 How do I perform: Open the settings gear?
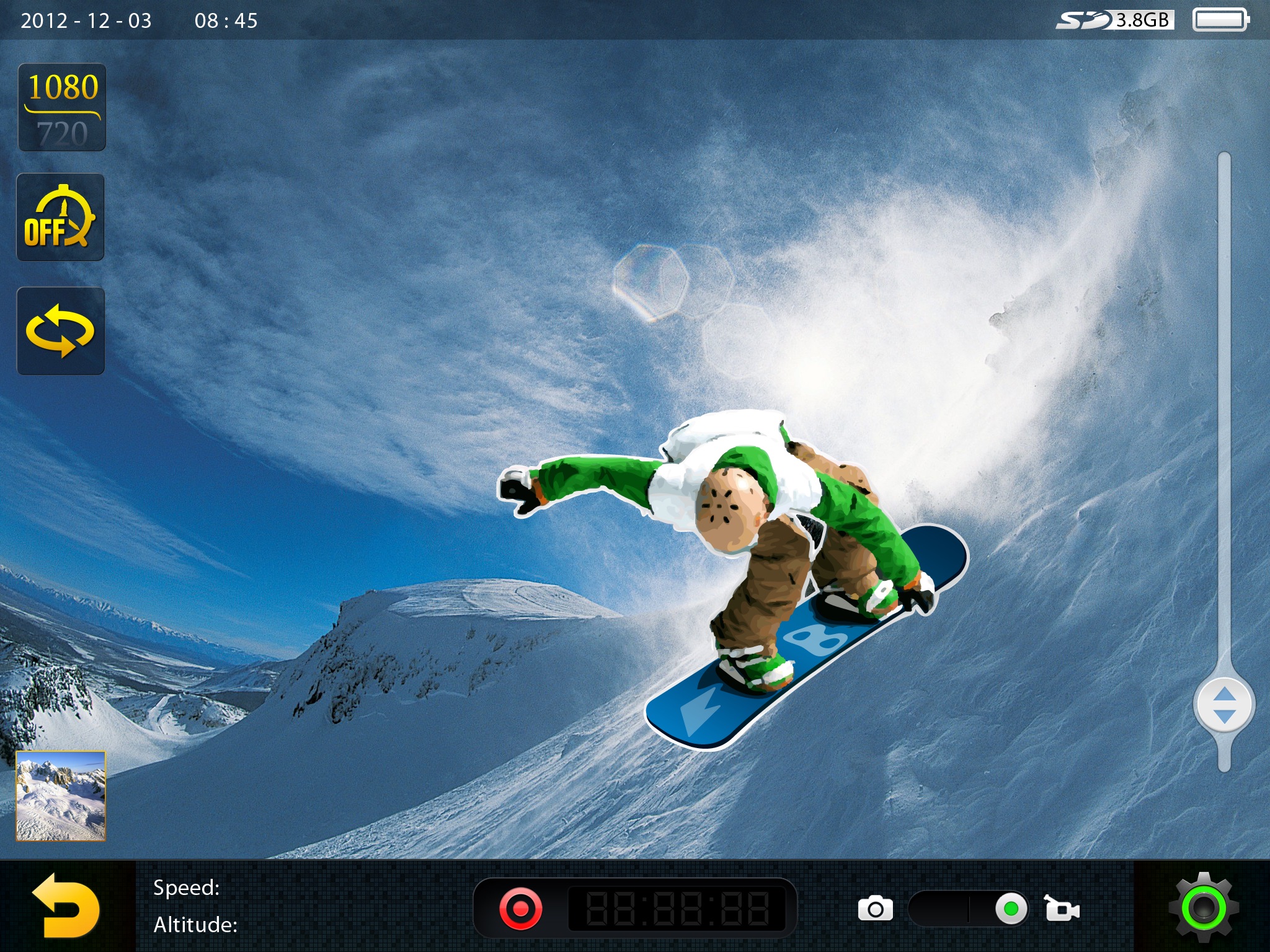(1203, 908)
